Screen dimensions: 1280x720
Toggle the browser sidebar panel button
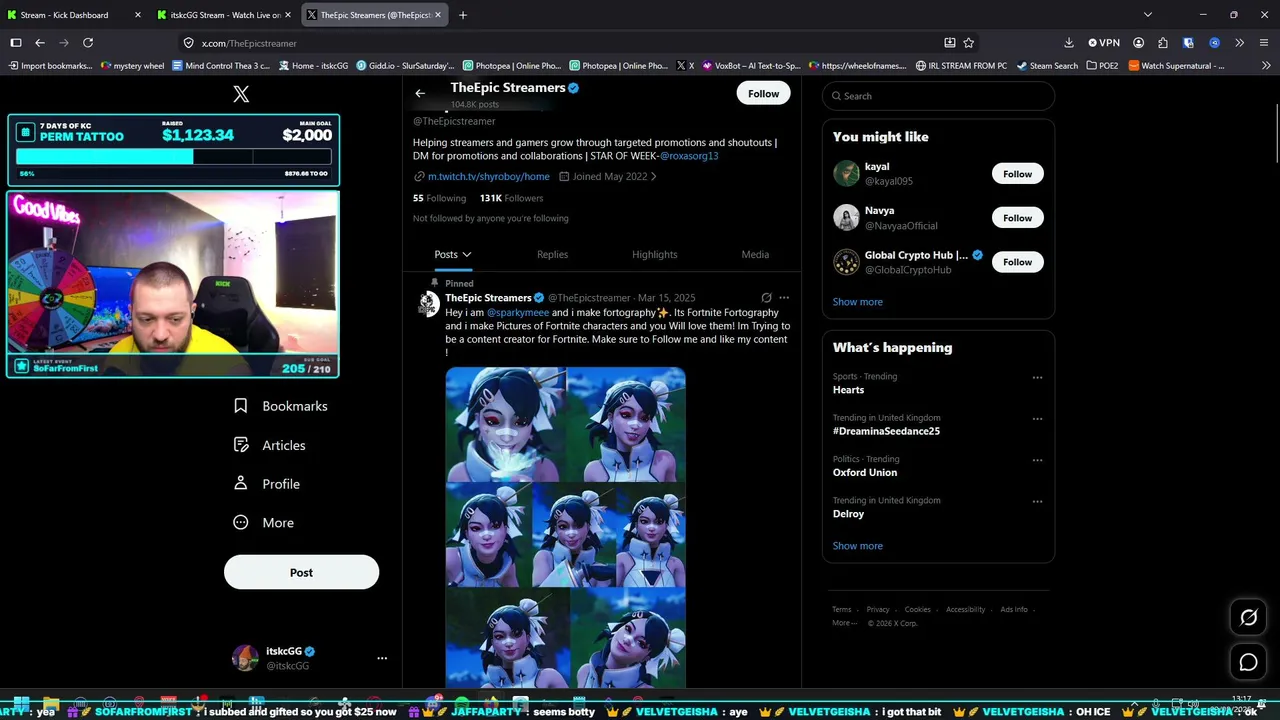(x=16, y=43)
